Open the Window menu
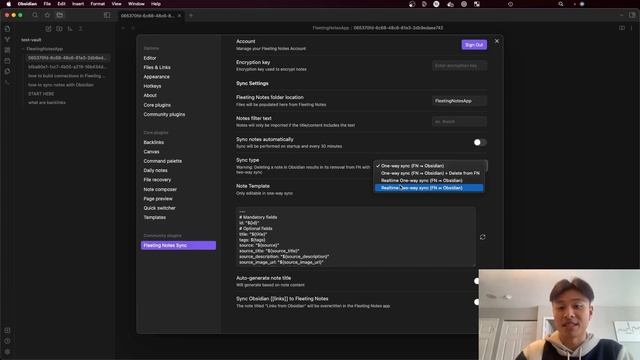 tap(136, 4)
